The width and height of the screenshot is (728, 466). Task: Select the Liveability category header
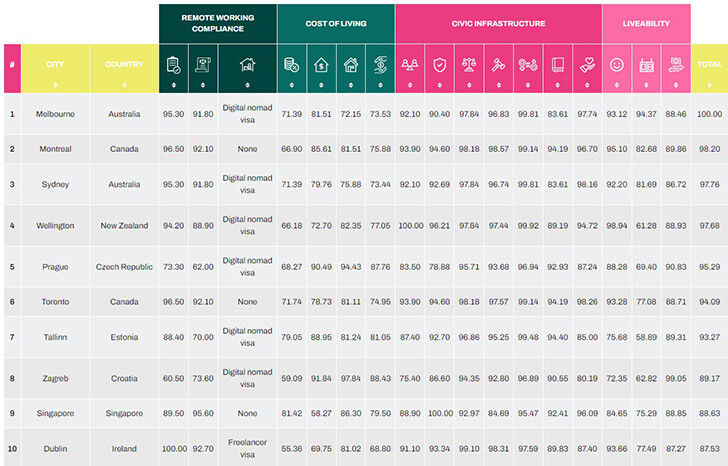click(x=646, y=22)
